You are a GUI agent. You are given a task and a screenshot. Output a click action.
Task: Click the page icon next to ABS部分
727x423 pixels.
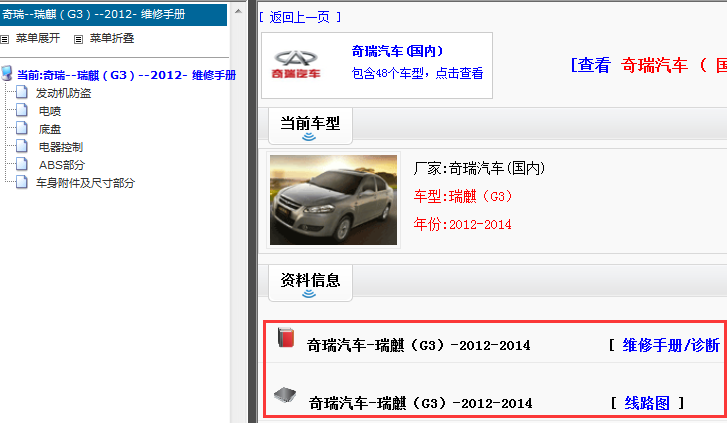pyautogui.click(x=22, y=164)
